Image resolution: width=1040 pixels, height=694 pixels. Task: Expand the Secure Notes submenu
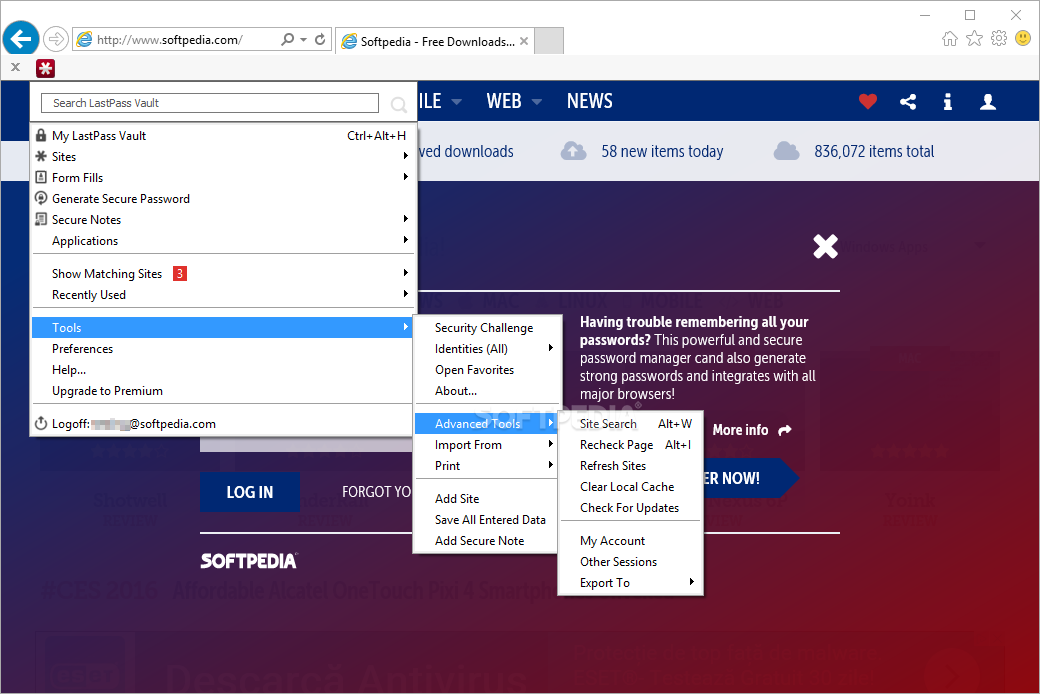point(223,220)
